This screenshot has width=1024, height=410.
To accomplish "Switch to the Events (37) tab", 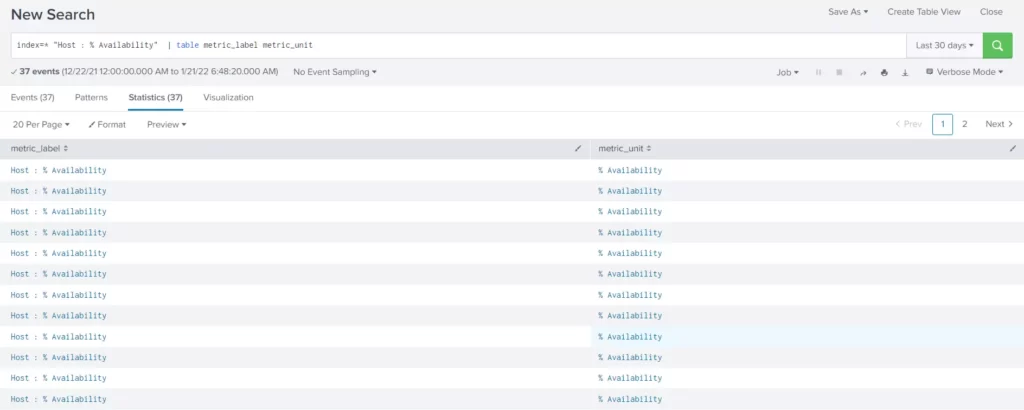I will tap(33, 97).
